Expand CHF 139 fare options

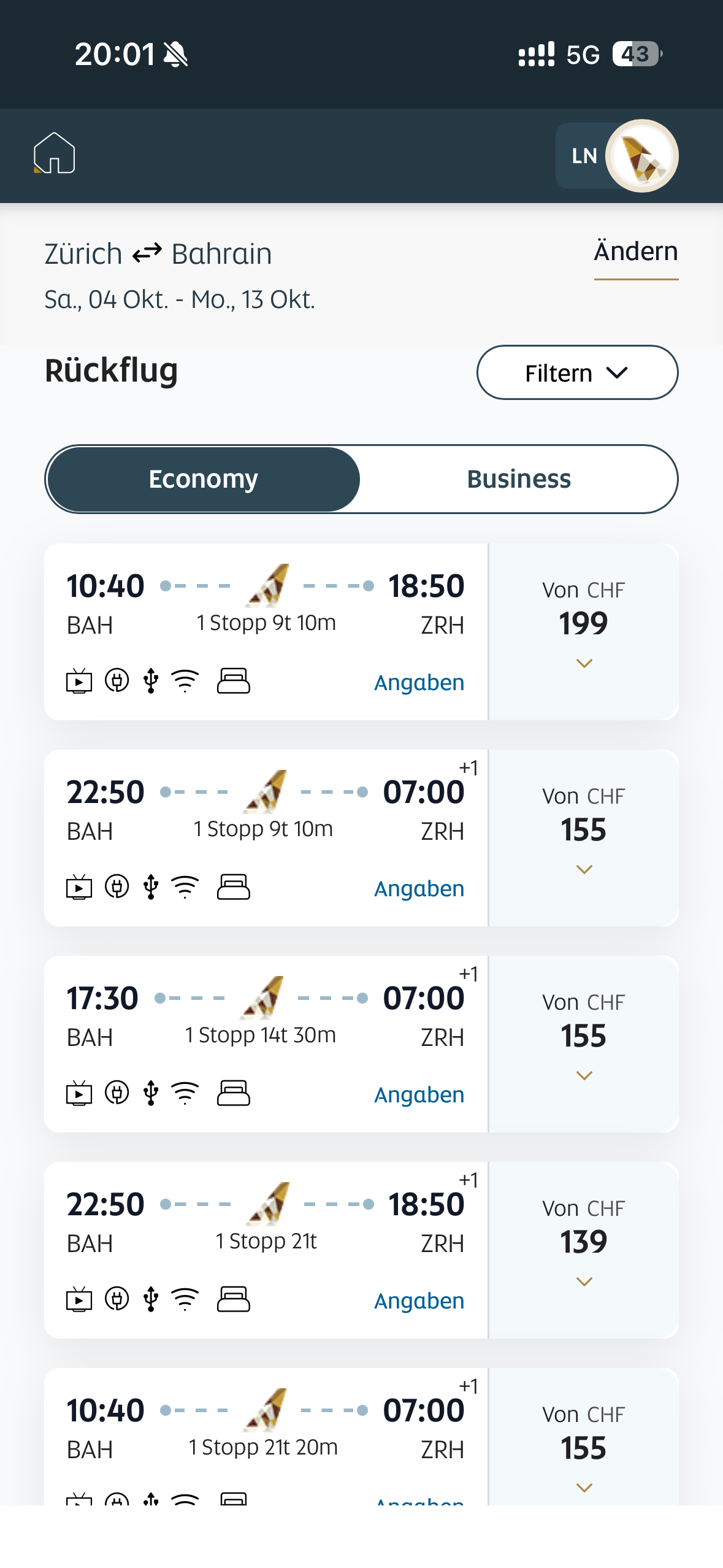(584, 1282)
